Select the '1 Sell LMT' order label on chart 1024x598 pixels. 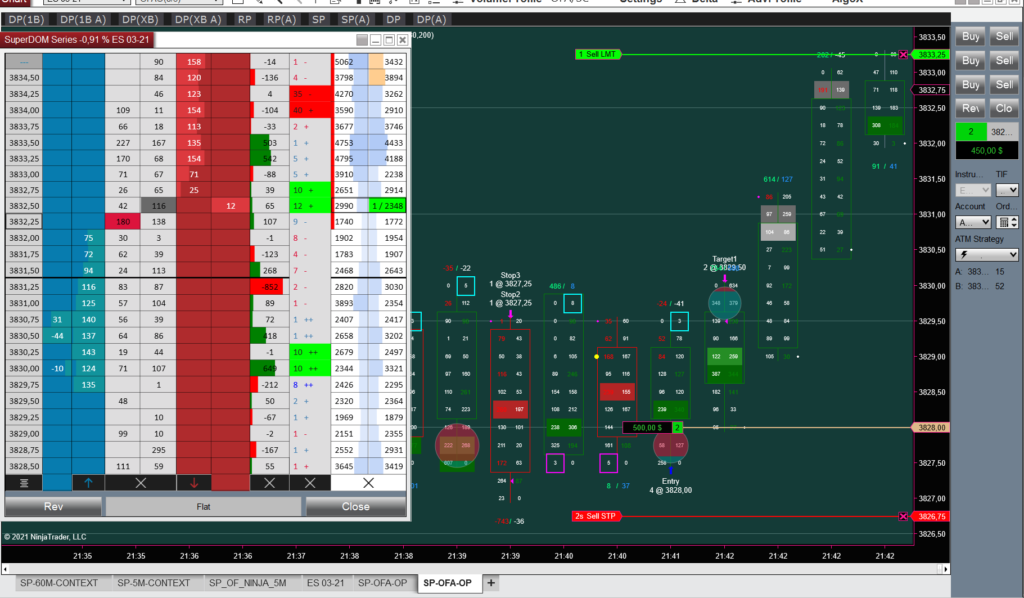click(x=597, y=54)
